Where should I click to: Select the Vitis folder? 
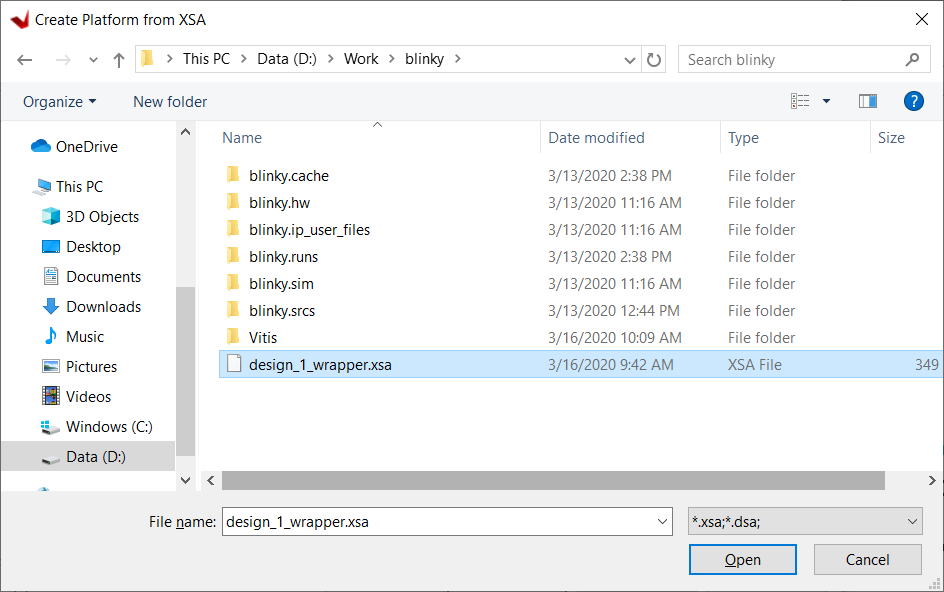click(263, 338)
